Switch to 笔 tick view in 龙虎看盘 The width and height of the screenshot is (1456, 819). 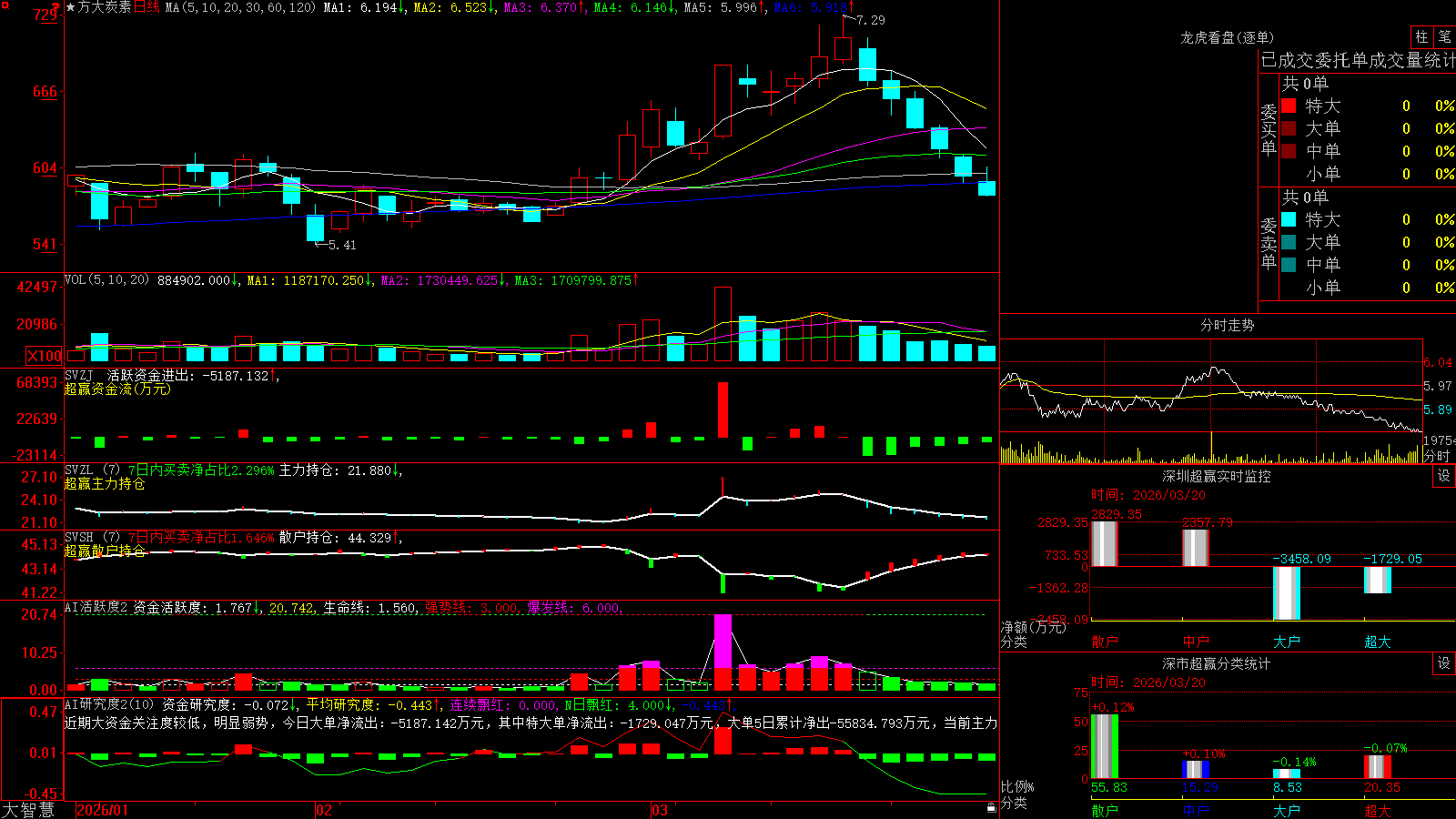pyautogui.click(x=1444, y=37)
